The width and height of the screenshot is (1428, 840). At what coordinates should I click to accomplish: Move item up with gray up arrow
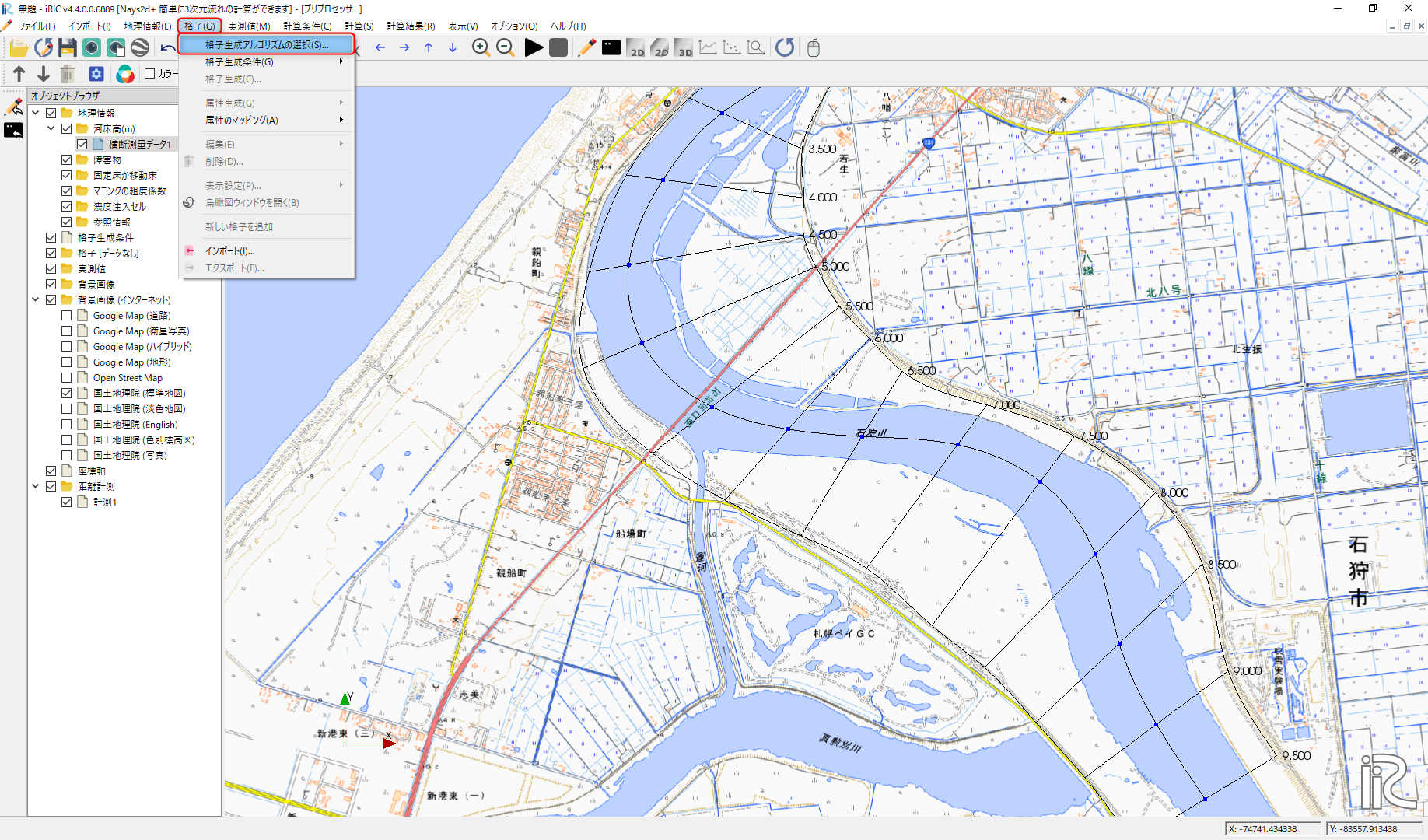pyautogui.click(x=19, y=74)
